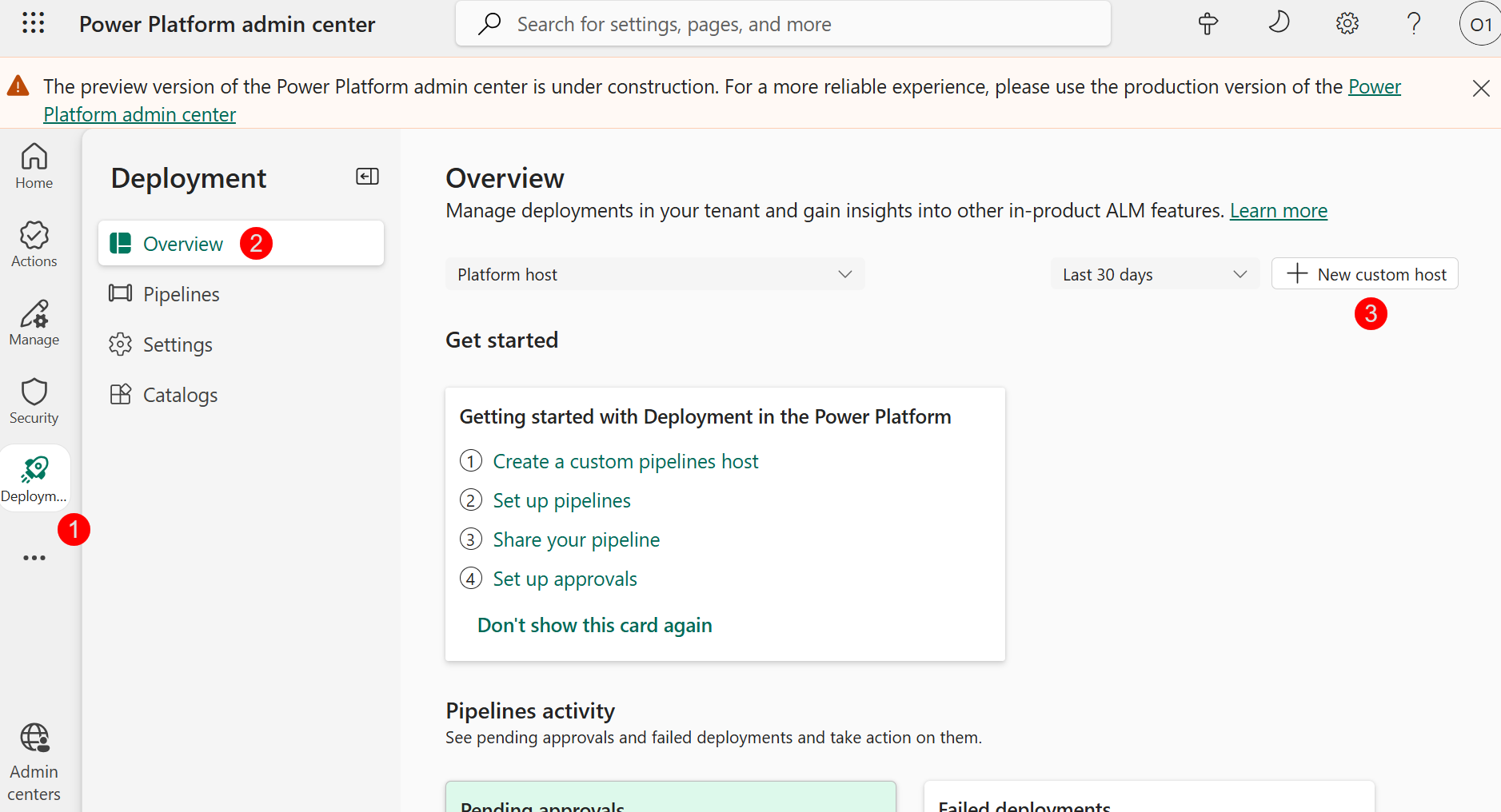Open the Security shield section
This screenshot has width=1501, height=812.
34,400
